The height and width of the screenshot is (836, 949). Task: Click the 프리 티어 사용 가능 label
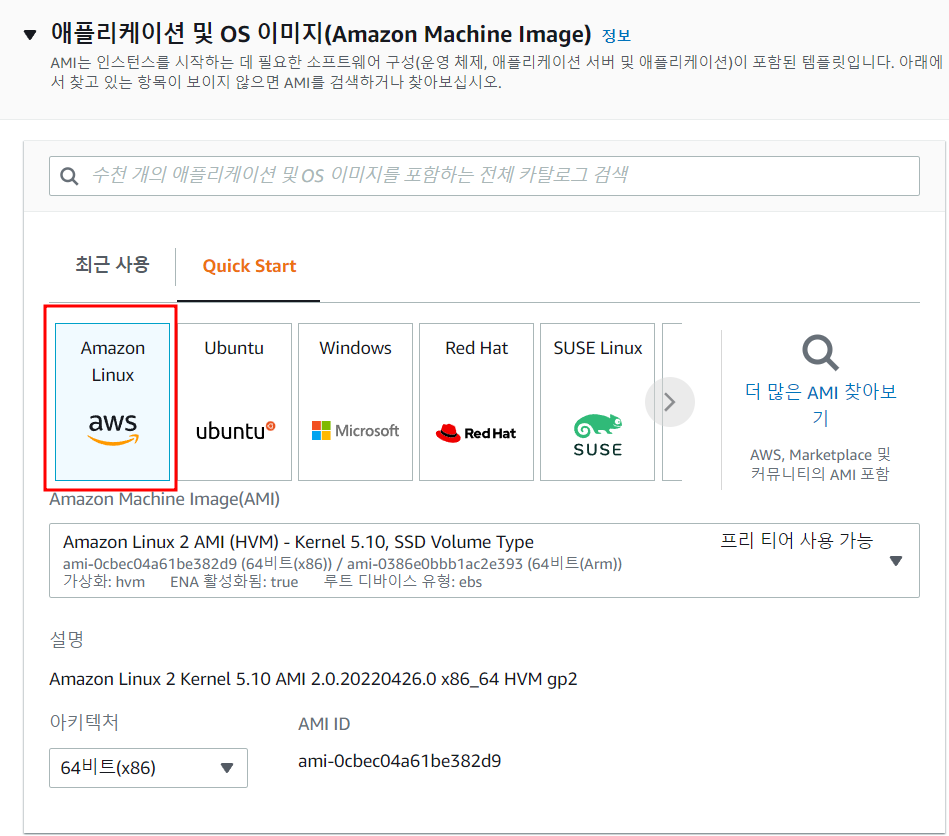tap(796, 541)
